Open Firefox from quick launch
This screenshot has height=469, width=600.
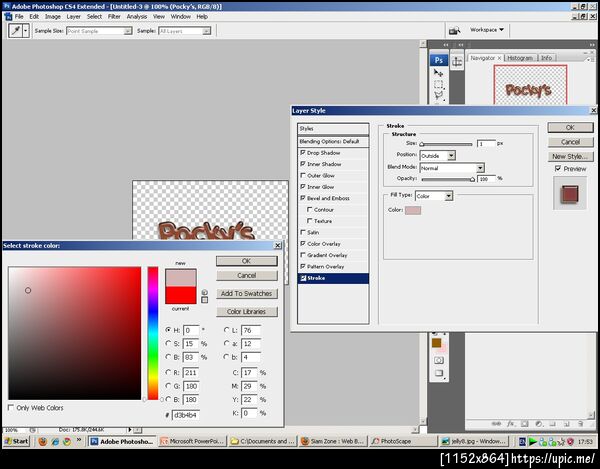pyautogui.click(x=42, y=441)
